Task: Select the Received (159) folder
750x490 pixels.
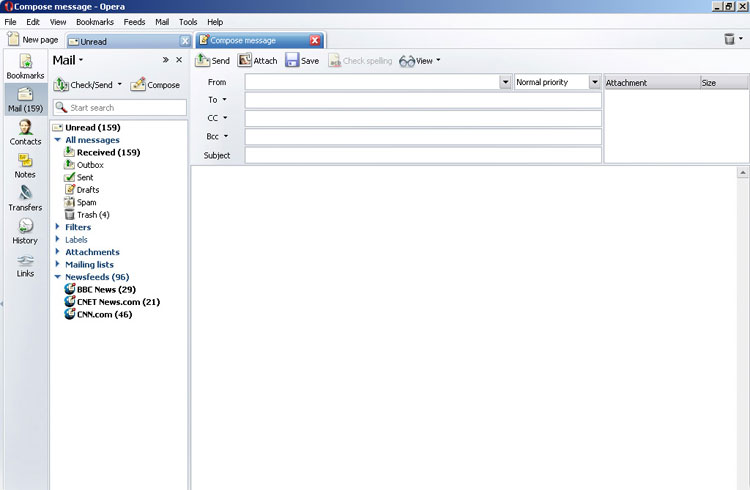Action: click(x=108, y=152)
